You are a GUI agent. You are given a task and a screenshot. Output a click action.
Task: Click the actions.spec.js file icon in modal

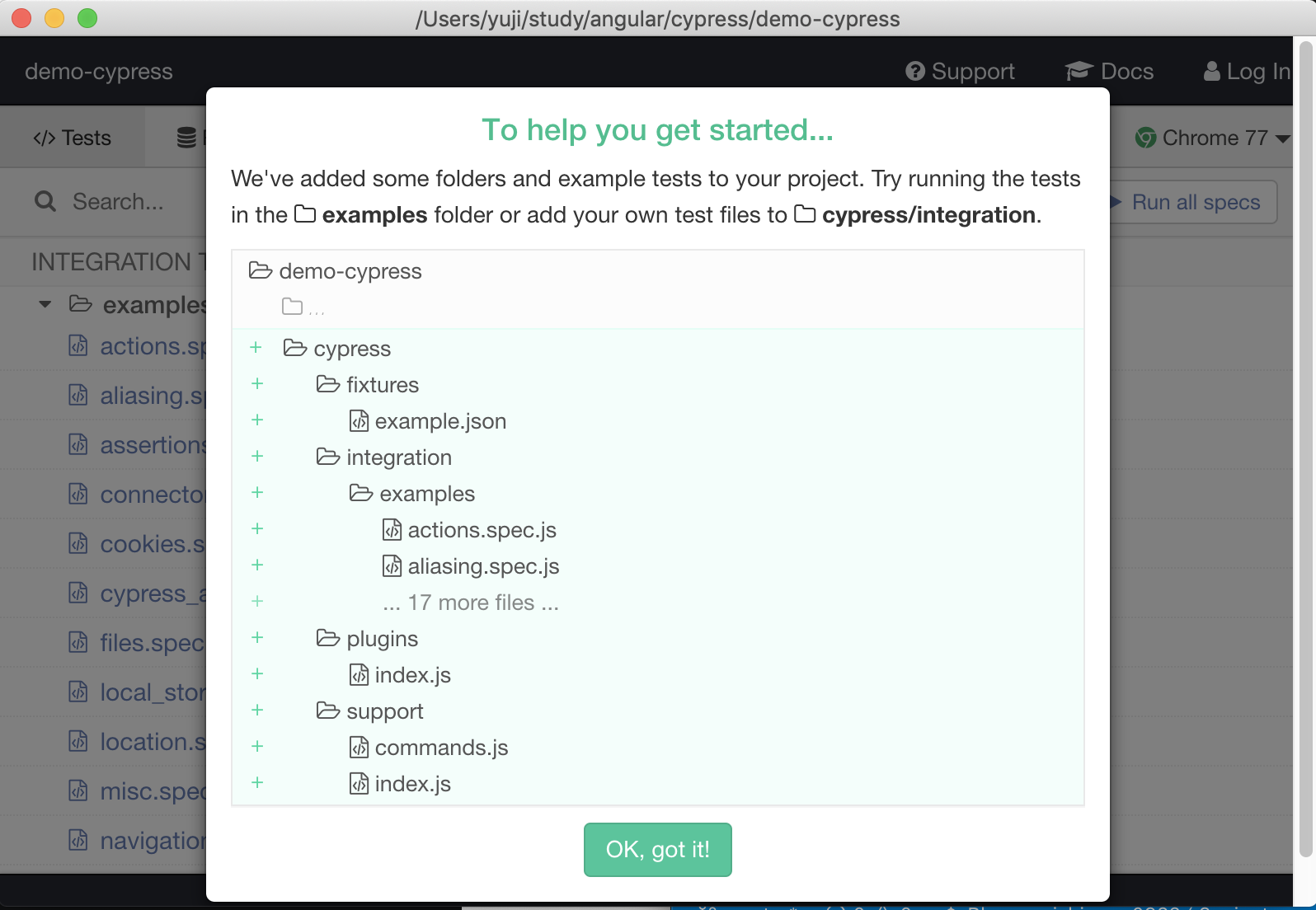392,530
